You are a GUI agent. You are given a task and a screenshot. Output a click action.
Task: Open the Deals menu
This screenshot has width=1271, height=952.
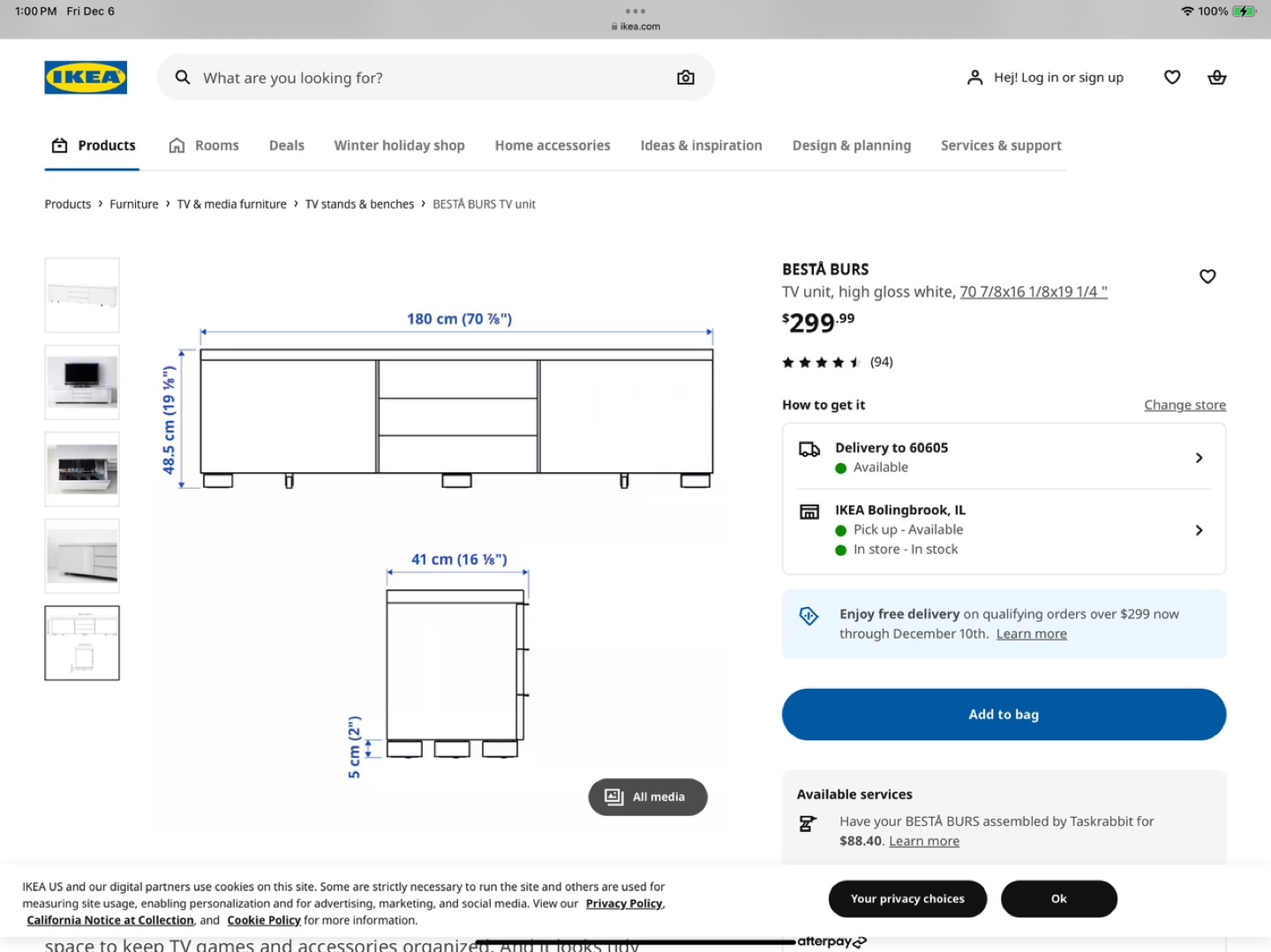point(287,146)
